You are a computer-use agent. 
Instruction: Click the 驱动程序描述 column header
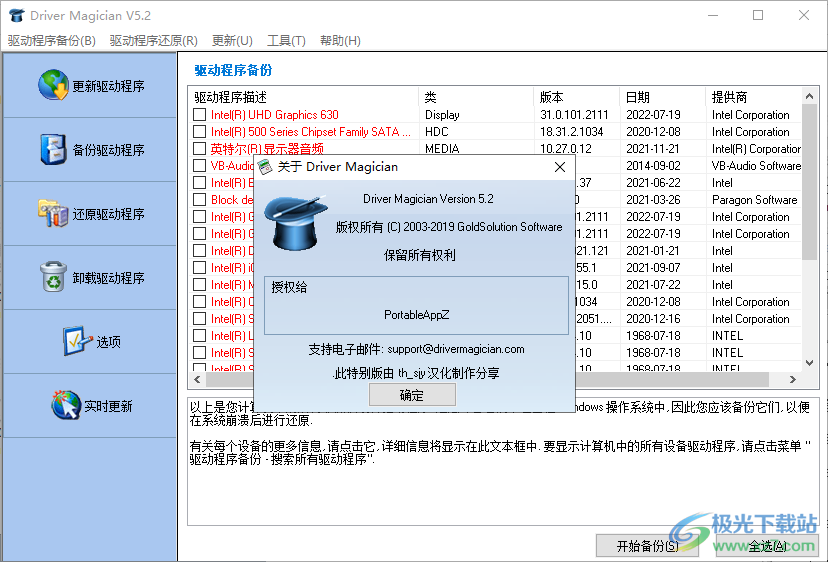(x=304, y=97)
